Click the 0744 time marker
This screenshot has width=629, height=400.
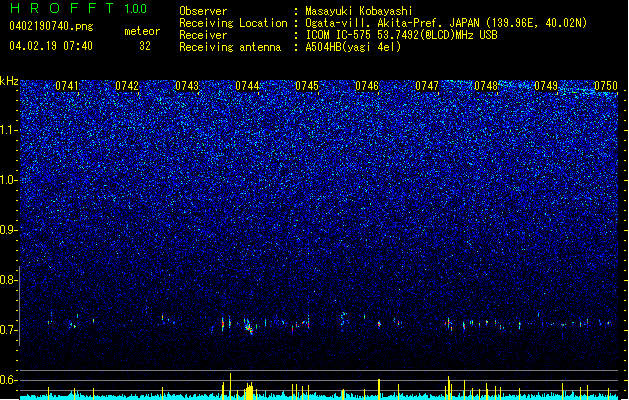pyautogui.click(x=247, y=86)
